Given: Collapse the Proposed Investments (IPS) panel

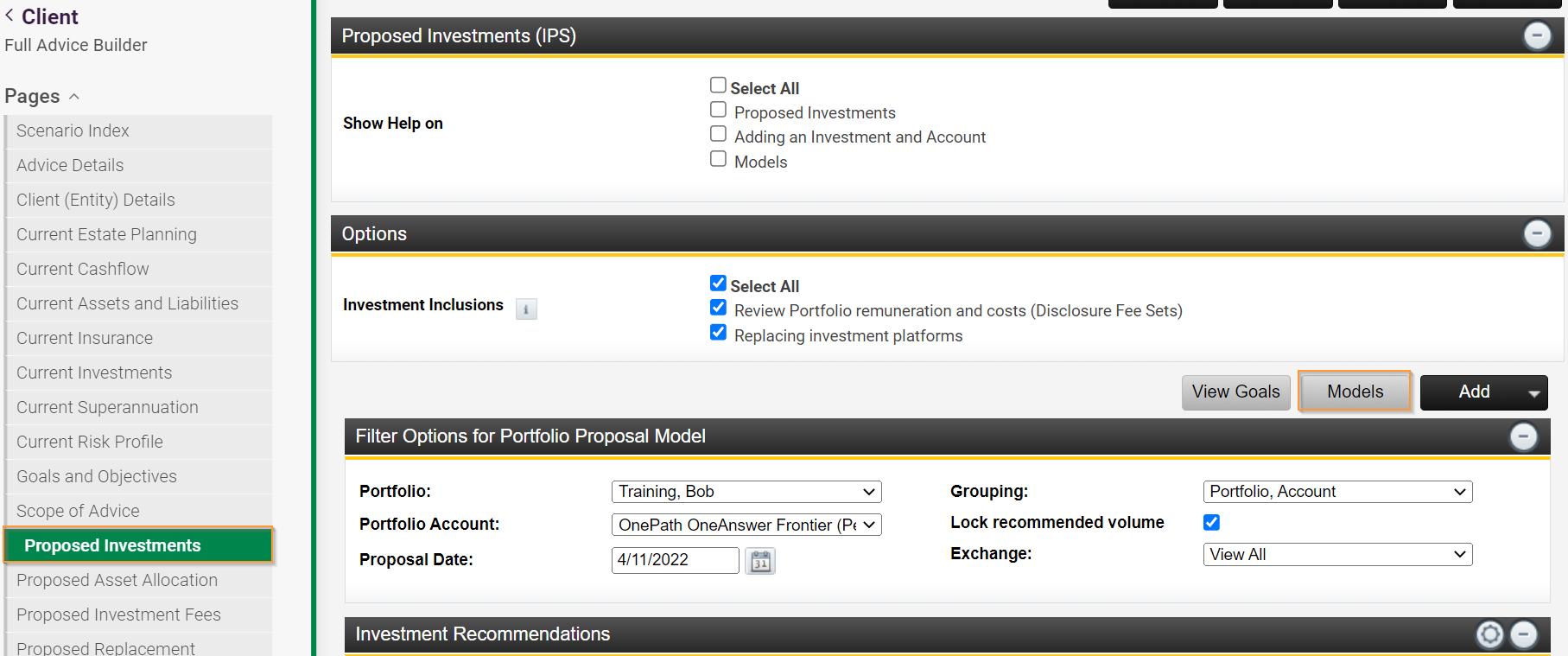Looking at the screenshot, I should 1537,36.
